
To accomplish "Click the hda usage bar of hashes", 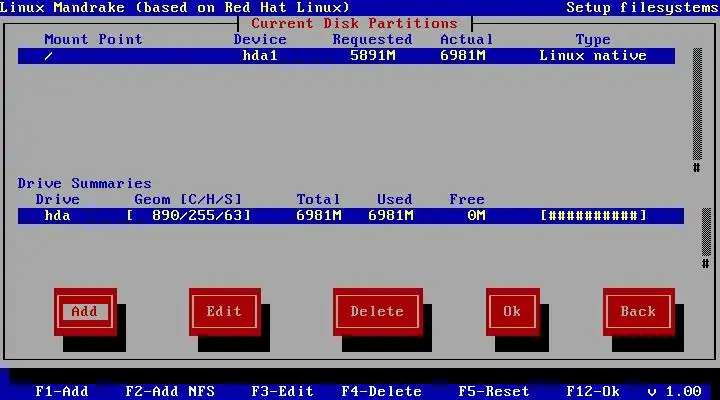I will [593, 215].
